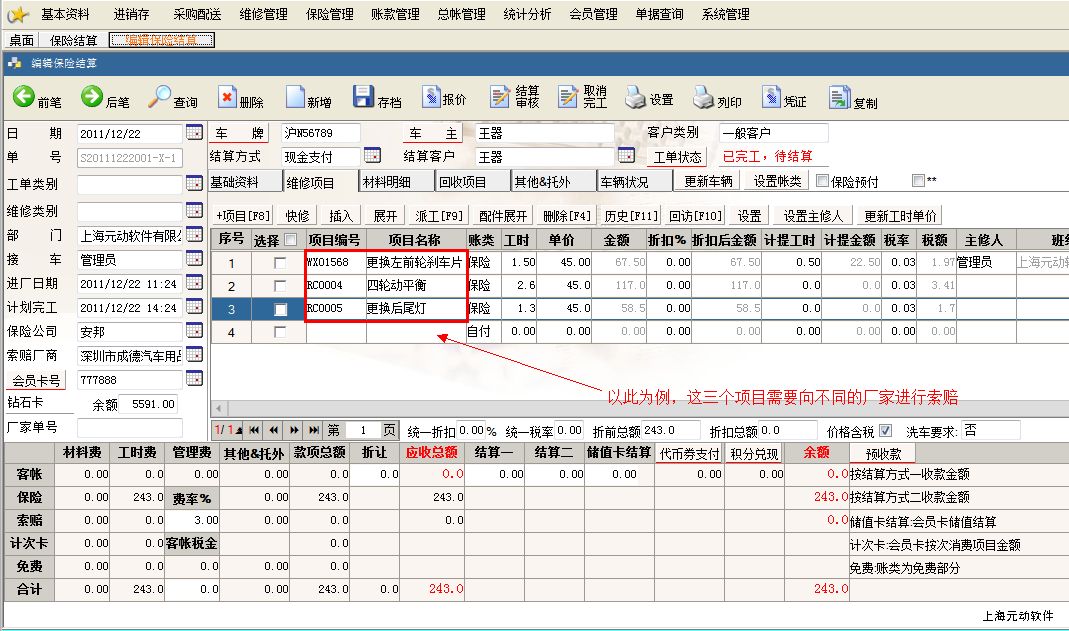Switch to the 材料明细 tab
Screen dimensions: 1069x631
click(386, 182)
